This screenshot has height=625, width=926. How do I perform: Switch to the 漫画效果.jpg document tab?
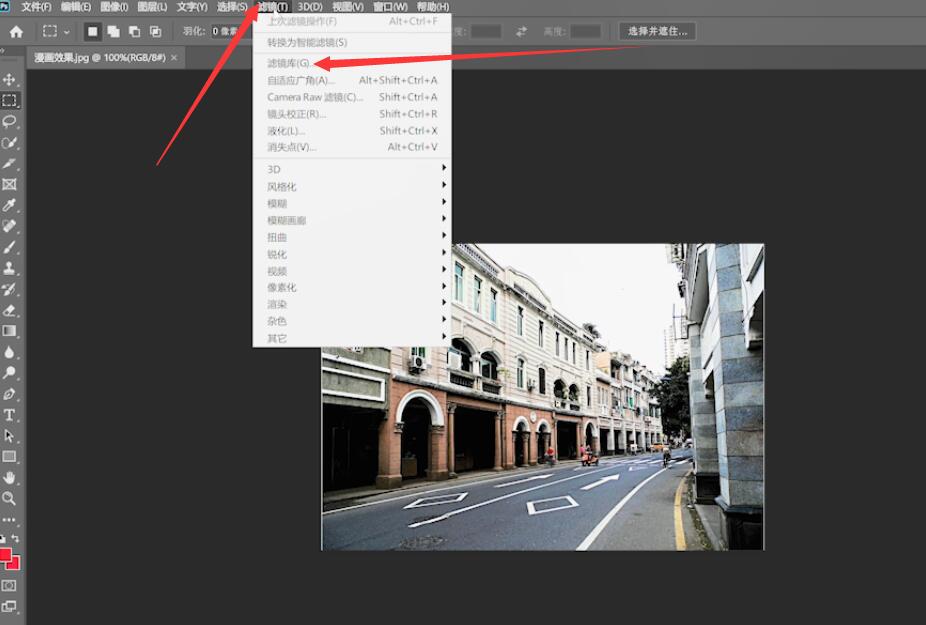point(100,58)
